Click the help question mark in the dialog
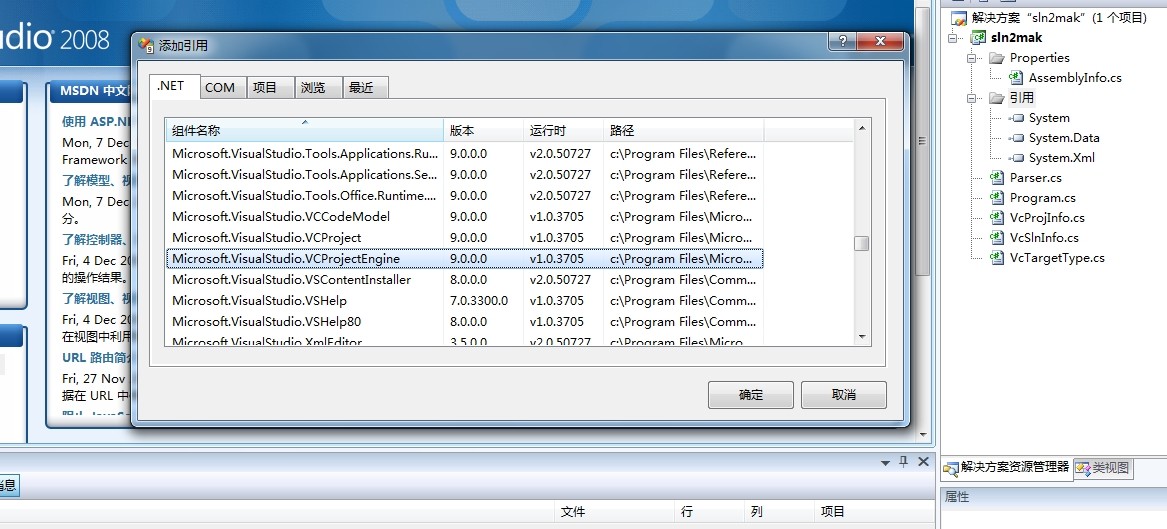The image size is (1167, 529). (x=842, y=41)
